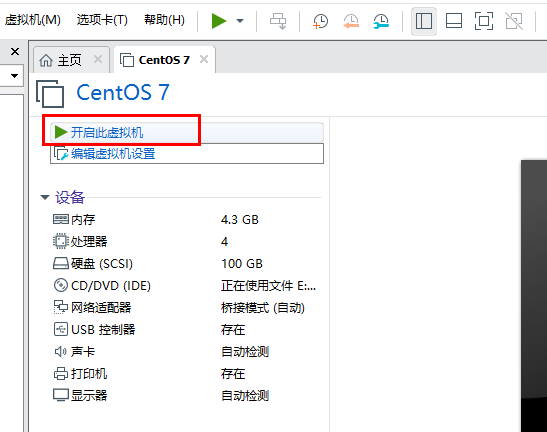
Task: Select the 显示器 label
Action: coord(89,395)
